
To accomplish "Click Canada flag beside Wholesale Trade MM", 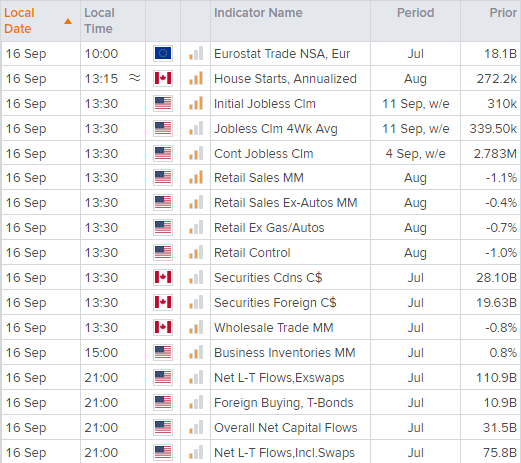I will (163, 327).
